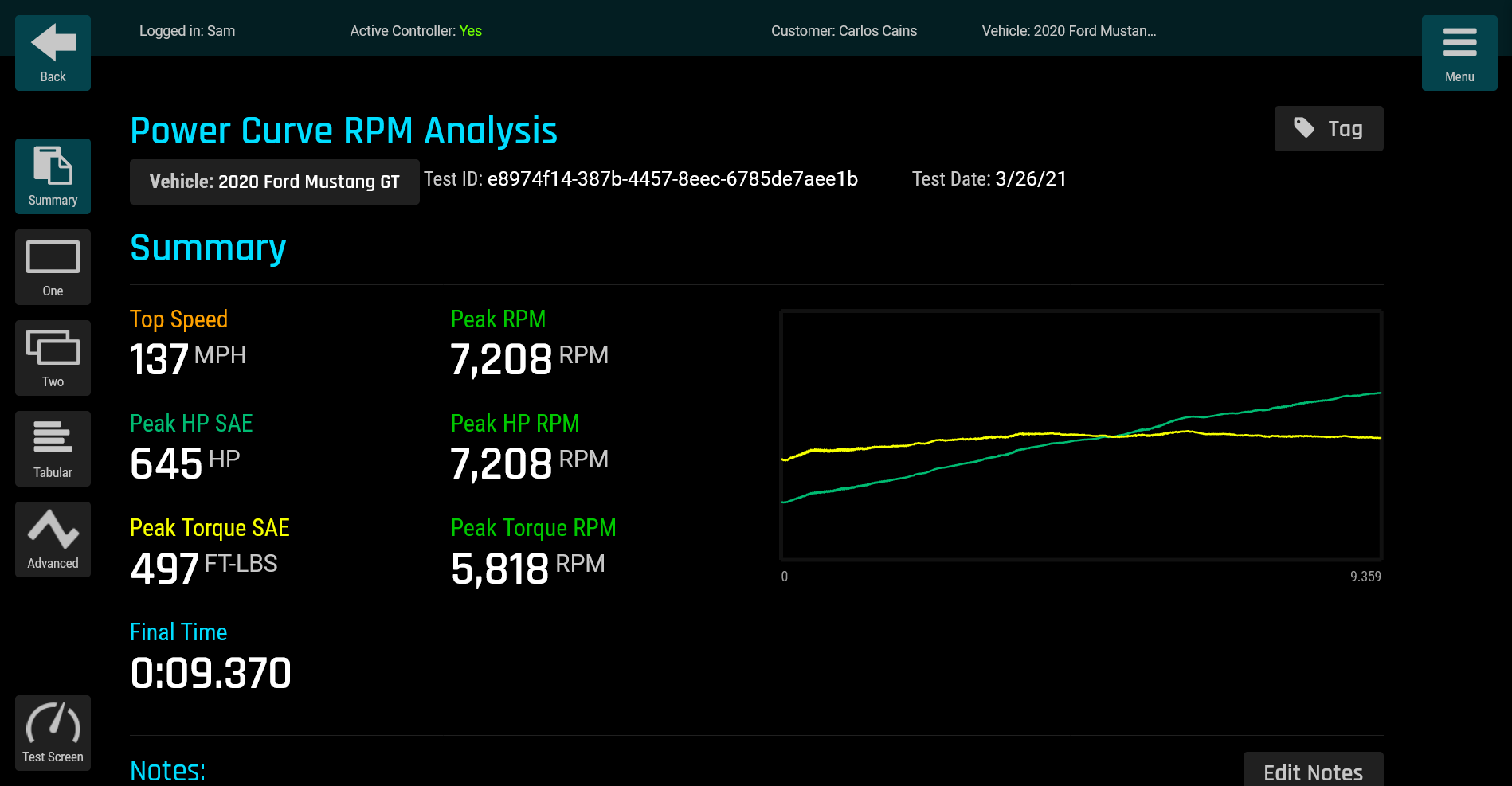Click the Test Date 3/26/21 text
The image size is (1512, 786).
[x=989, y=179]
